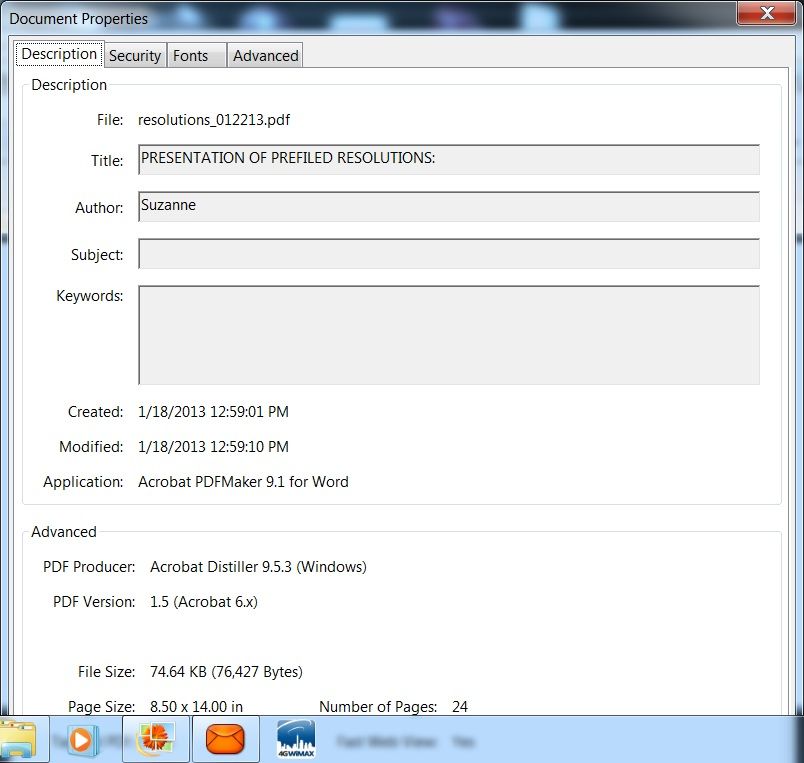
Task: Open the Advanced tab
Action: tap(265, 56)
